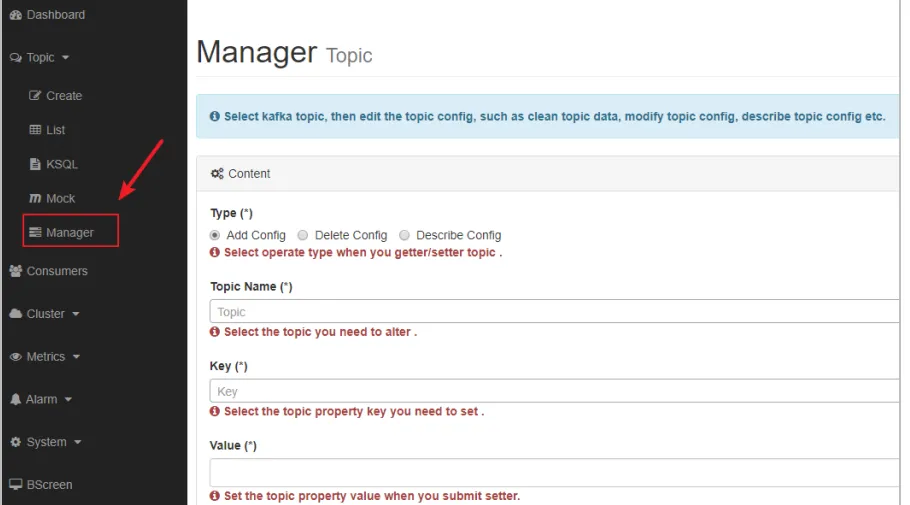
Task: Select the Add Config radio button
Action: [x=215, y=235]
